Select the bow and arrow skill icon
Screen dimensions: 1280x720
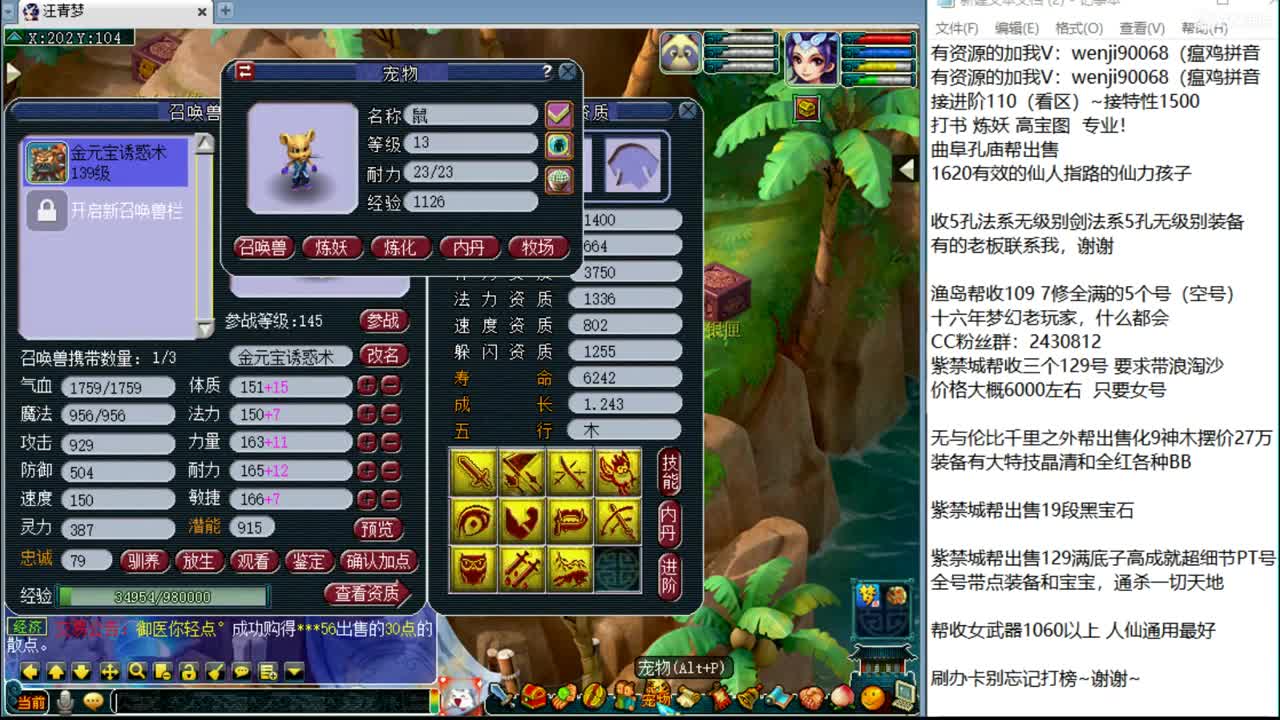click(618, 520)
